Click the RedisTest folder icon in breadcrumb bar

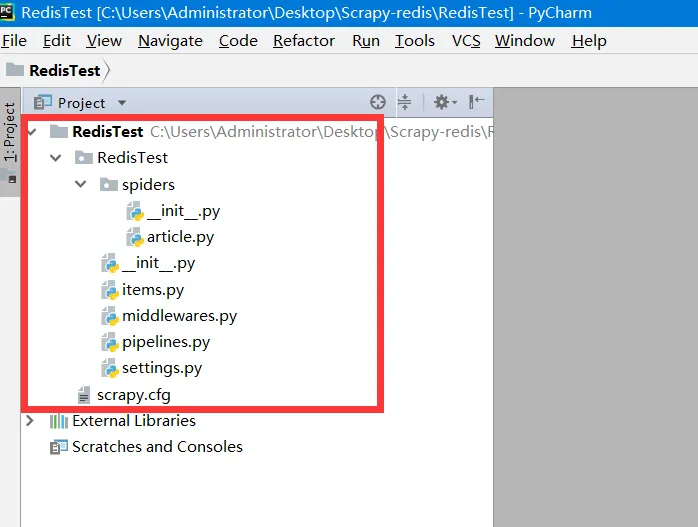coord(15,69)
